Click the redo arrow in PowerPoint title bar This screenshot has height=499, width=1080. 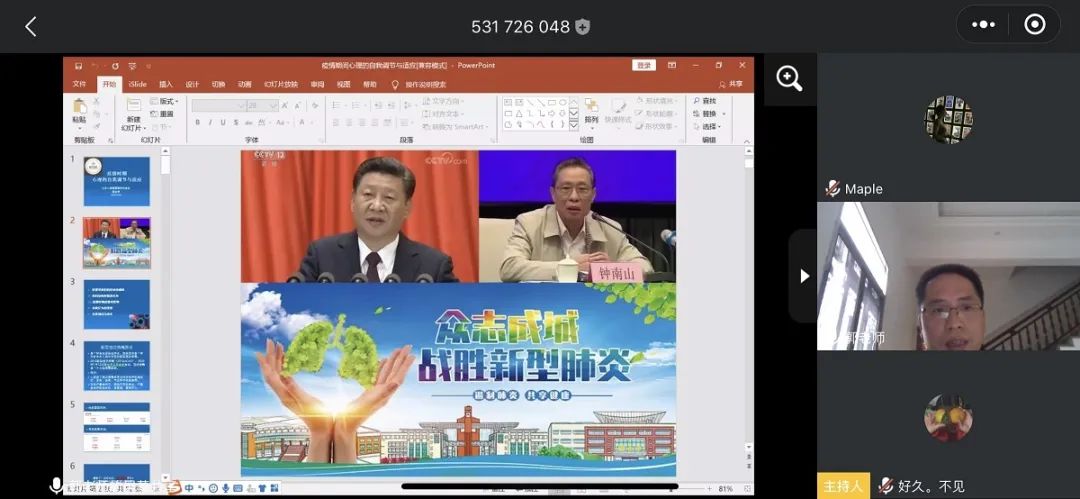(115, 66)
